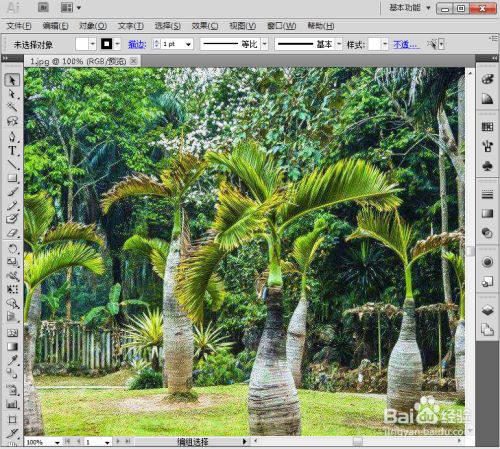Select the Paintbrush tool

[12, 192]
